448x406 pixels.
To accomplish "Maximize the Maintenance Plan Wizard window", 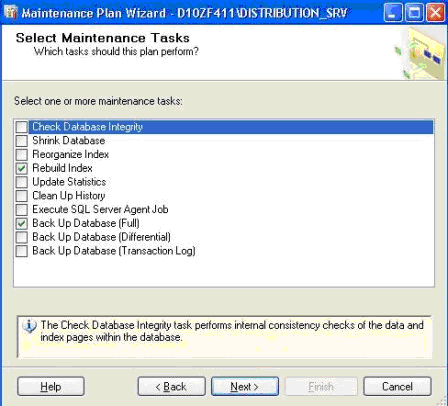I will [x=414, y=13].
